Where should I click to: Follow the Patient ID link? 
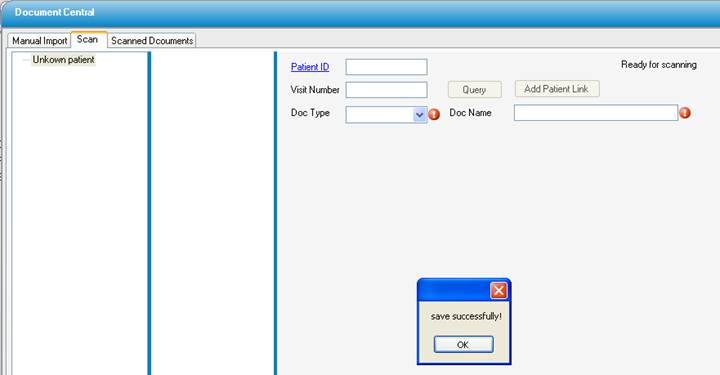pyautogui.click(x=310, y=67)
